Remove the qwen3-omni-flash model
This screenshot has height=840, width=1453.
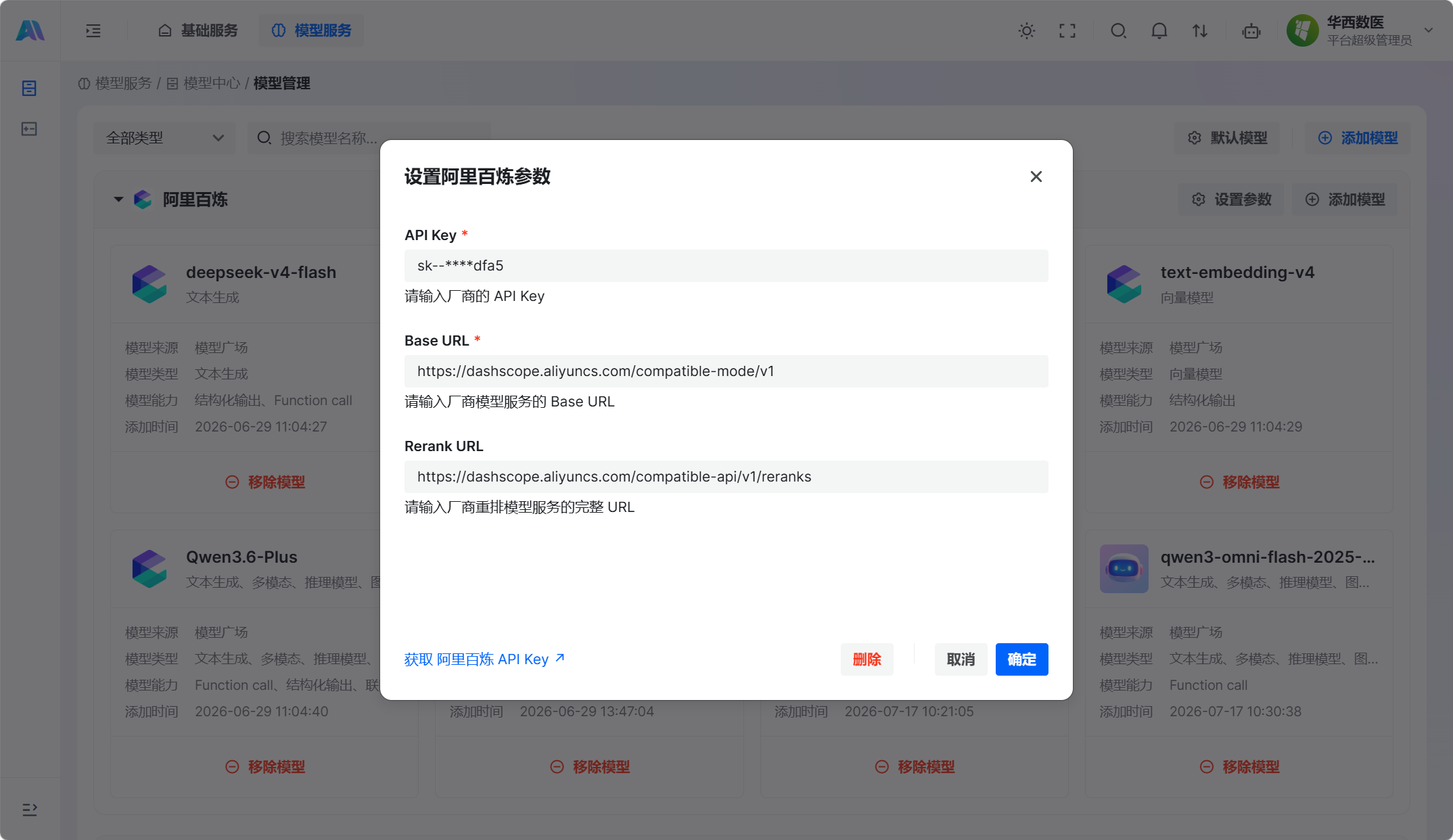[x=1240, y=767]
